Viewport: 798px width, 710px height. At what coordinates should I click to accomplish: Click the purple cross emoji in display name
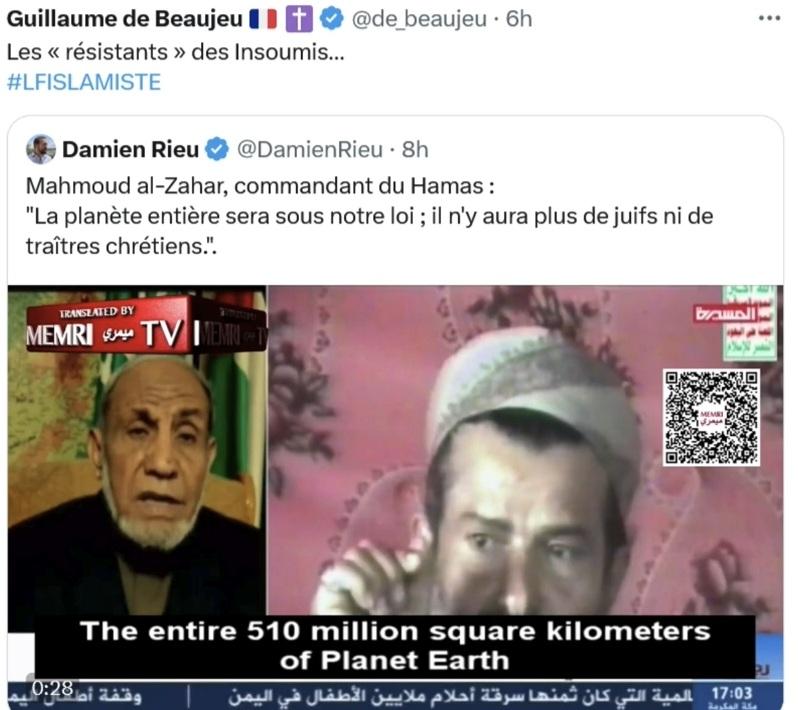(299, 19)
